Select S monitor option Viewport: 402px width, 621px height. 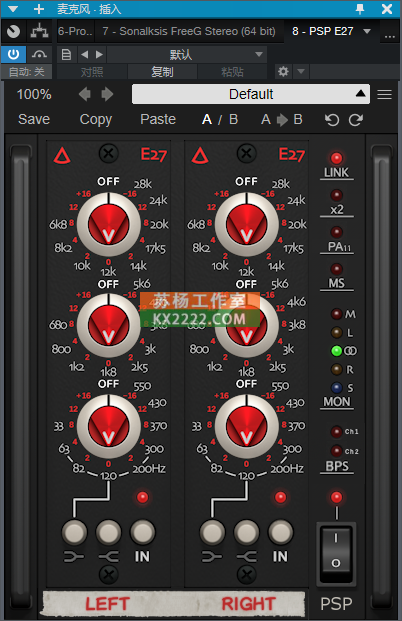point(336,388)
